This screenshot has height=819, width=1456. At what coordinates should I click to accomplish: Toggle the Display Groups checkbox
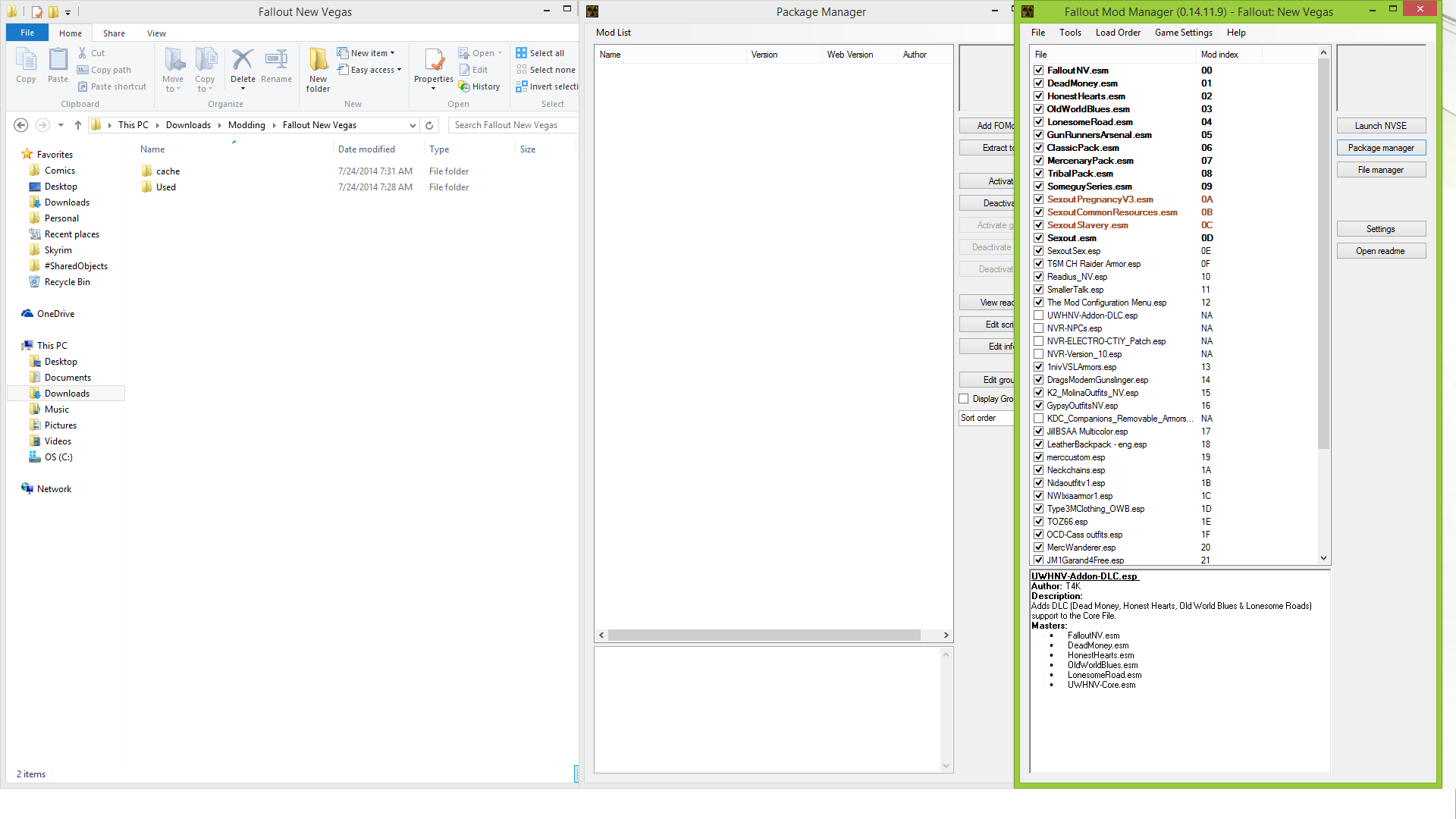(x=964, y=399)
